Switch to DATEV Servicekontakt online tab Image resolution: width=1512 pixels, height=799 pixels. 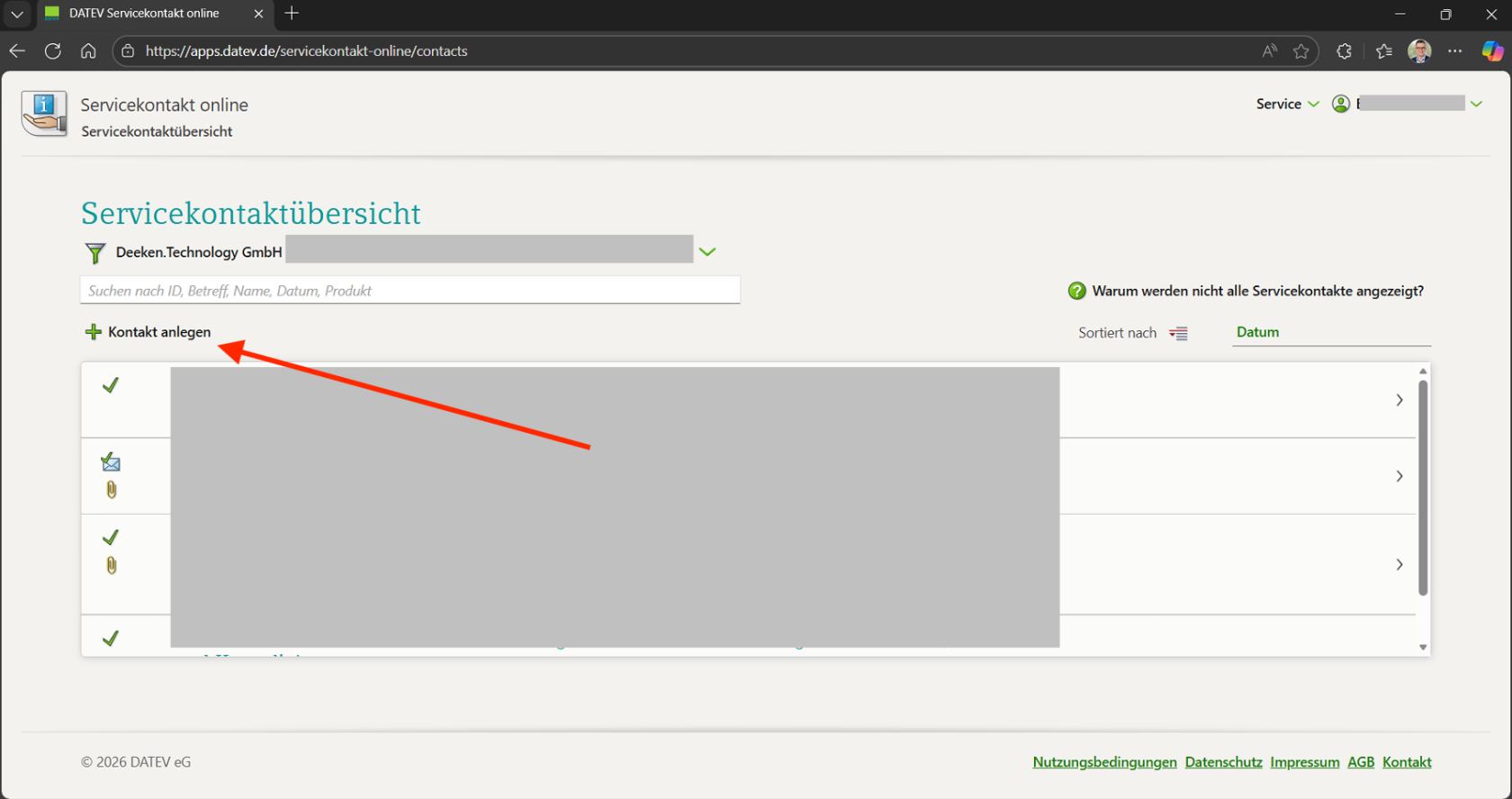pyautogui.click(x=144, y=13)
